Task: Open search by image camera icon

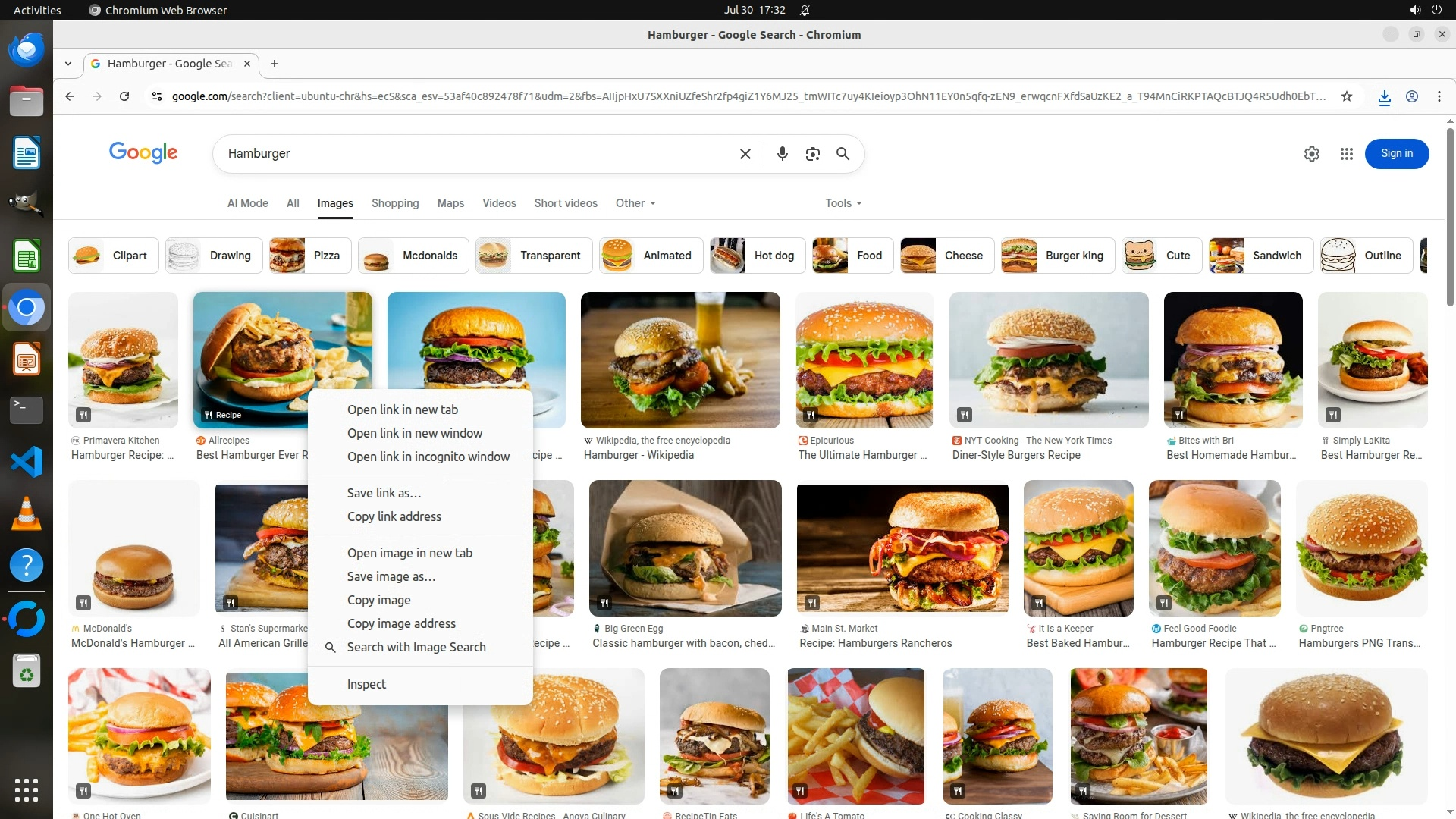Action: [x=812, y=154]
